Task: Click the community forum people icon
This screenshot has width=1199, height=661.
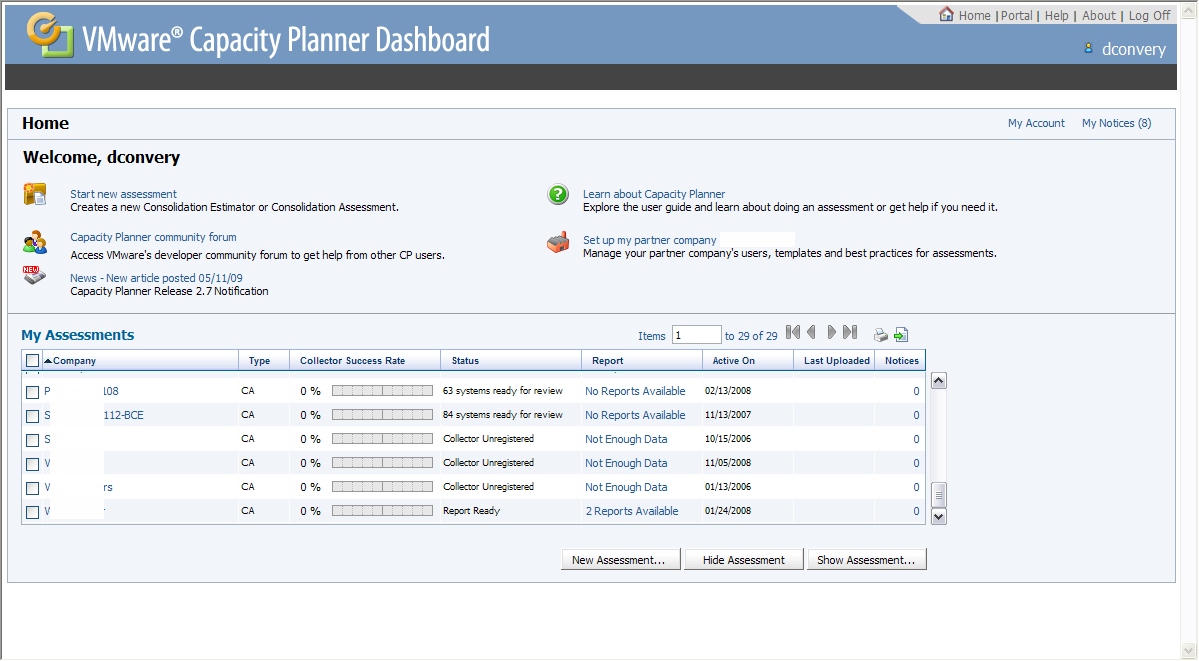Action: coord(34,243)
